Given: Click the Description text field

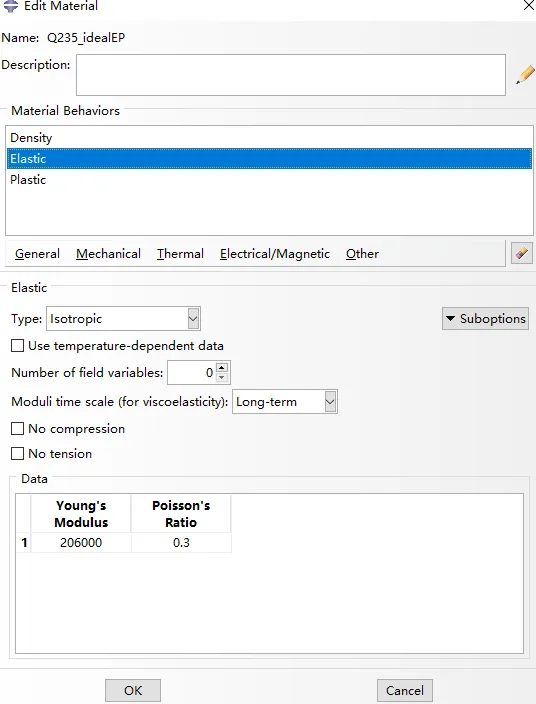Looking at the screenshot, I should tap(291, 75).
